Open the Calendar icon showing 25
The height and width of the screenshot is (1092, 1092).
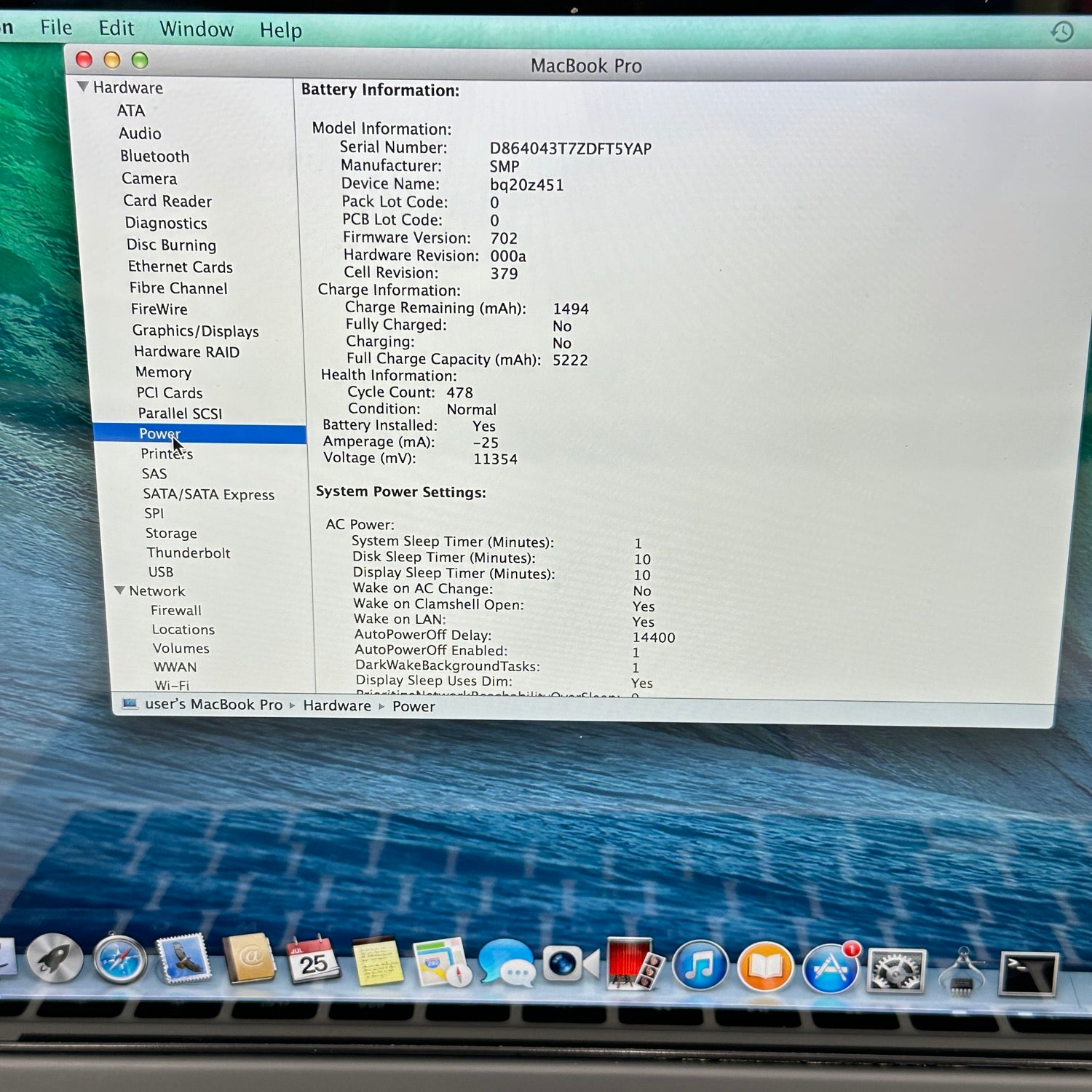[x=314, y=960]
